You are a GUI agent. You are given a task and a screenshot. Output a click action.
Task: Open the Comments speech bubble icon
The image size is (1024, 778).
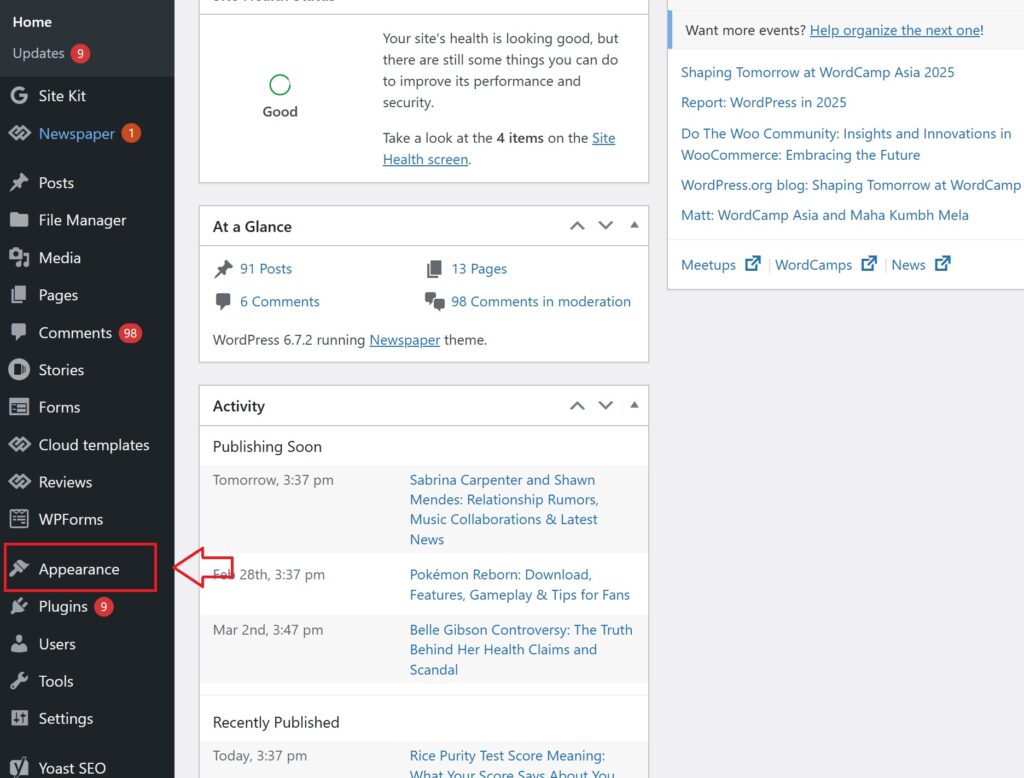[x=19, y=333]
